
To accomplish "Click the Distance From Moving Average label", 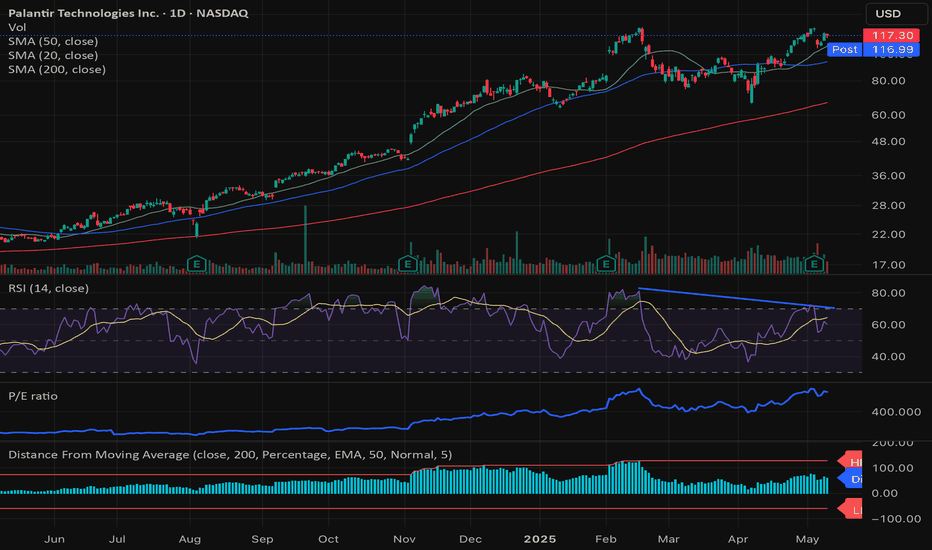I will coord(230,455).
